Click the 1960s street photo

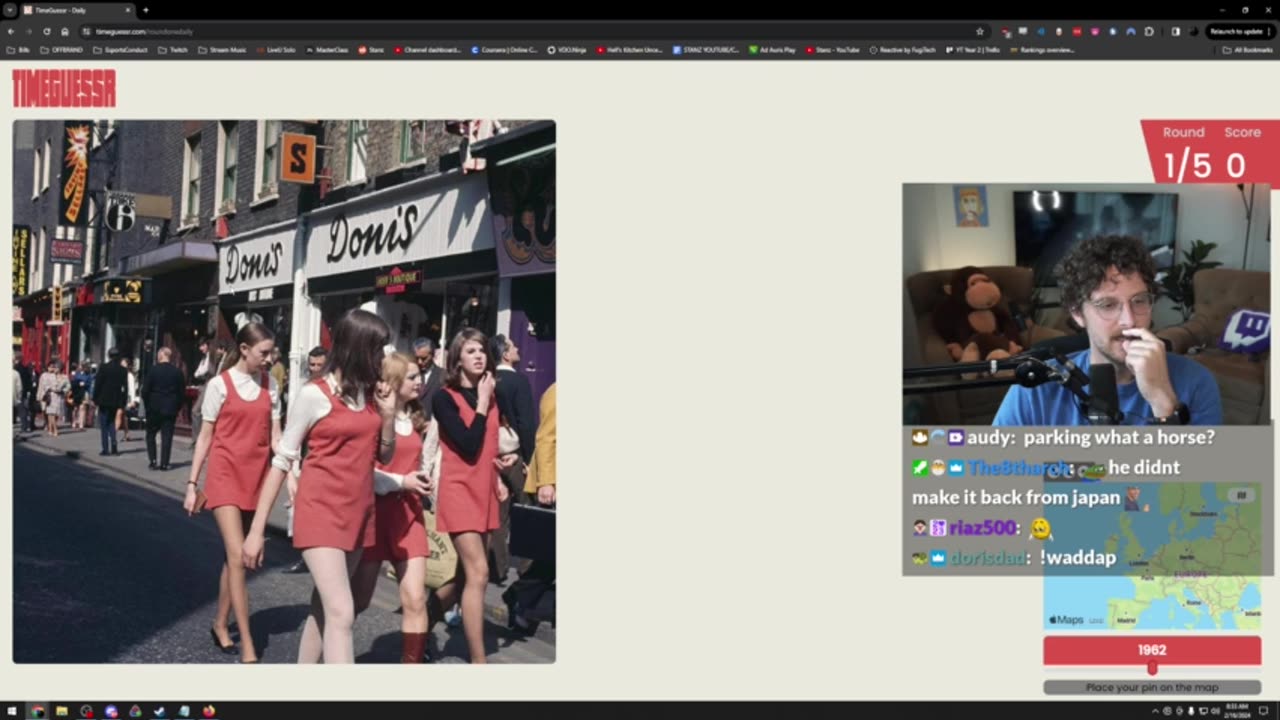[284, 391]
